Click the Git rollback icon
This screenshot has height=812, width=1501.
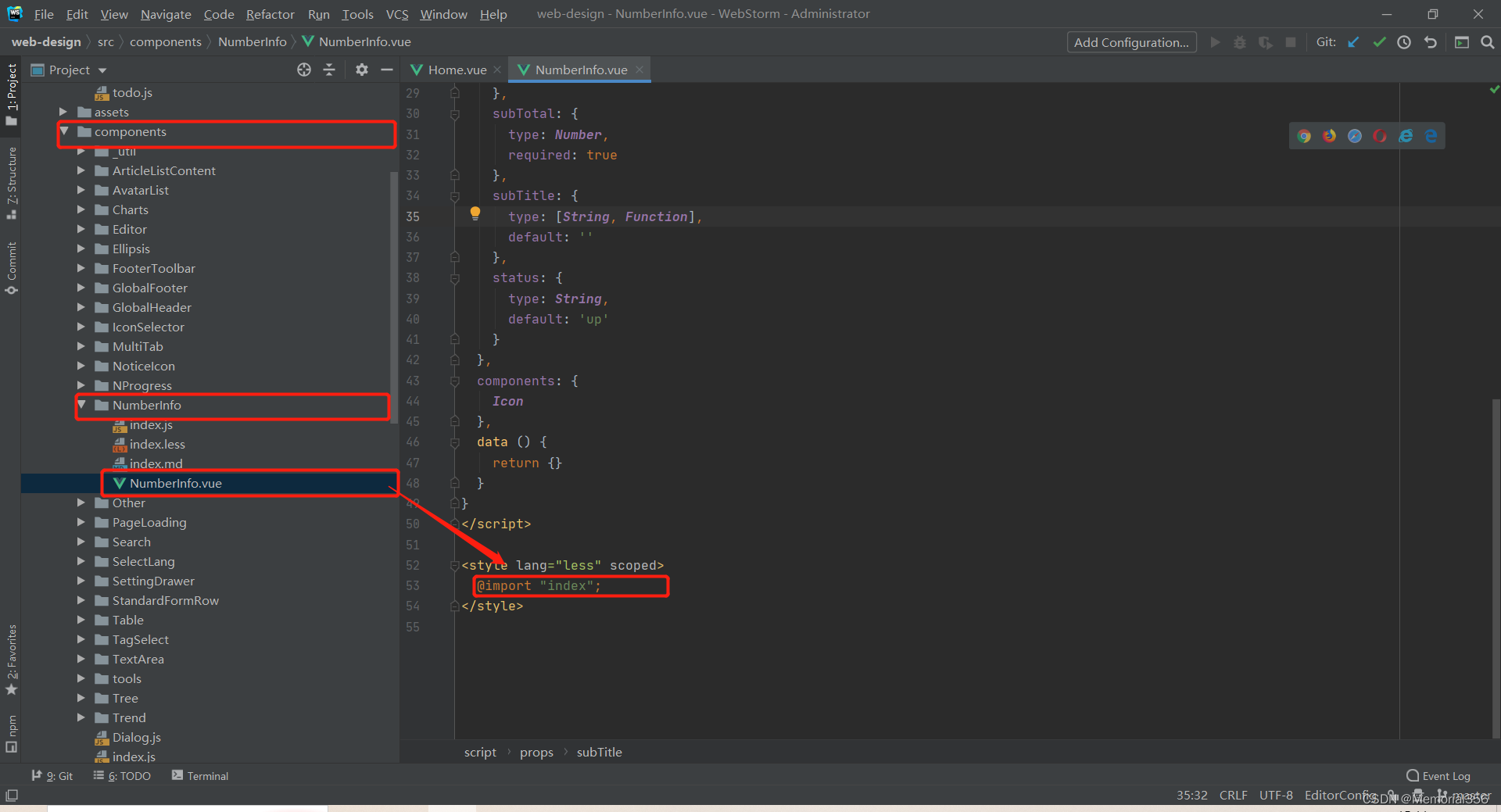click(x=1430, y=42)
